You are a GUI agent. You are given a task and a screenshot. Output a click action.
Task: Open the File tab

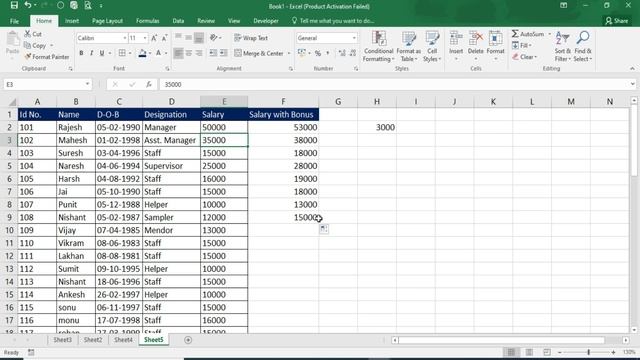pos(14,21)
